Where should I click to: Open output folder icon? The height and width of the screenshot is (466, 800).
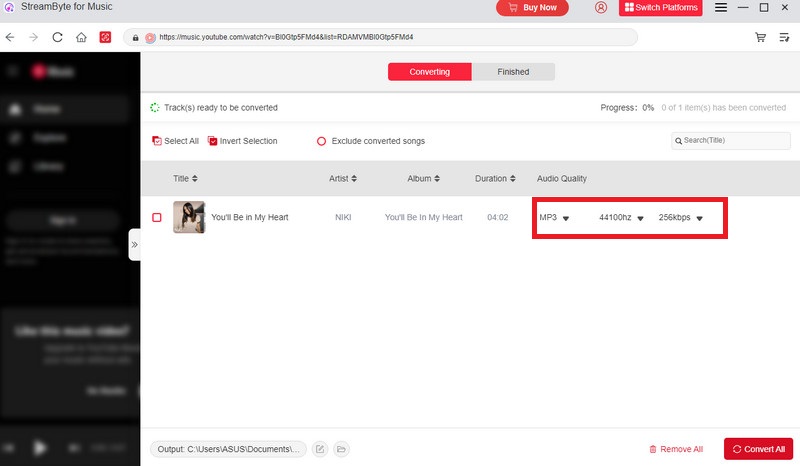click(x=340, y=449)
